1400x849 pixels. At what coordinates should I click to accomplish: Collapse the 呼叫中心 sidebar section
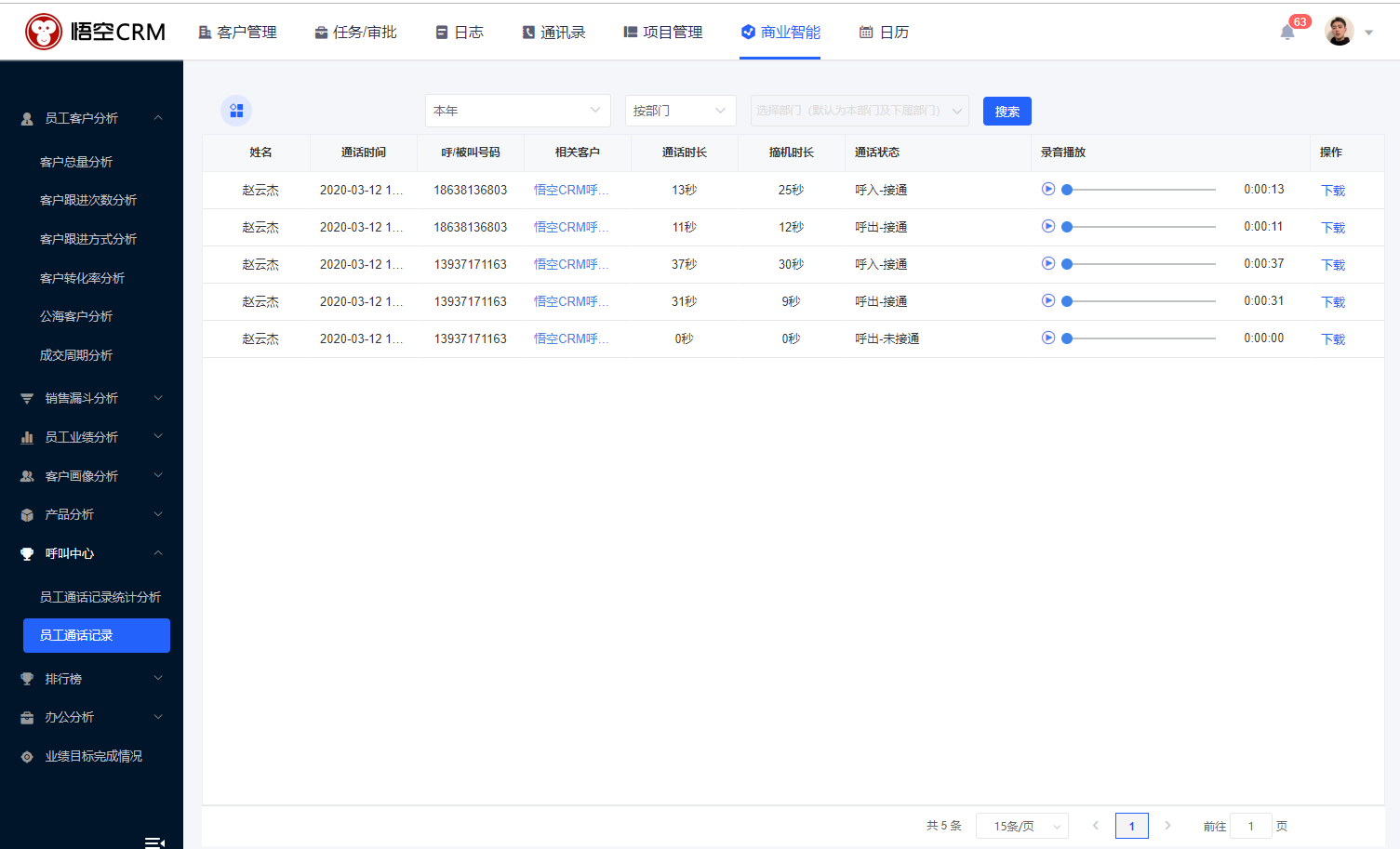[91, 553]
